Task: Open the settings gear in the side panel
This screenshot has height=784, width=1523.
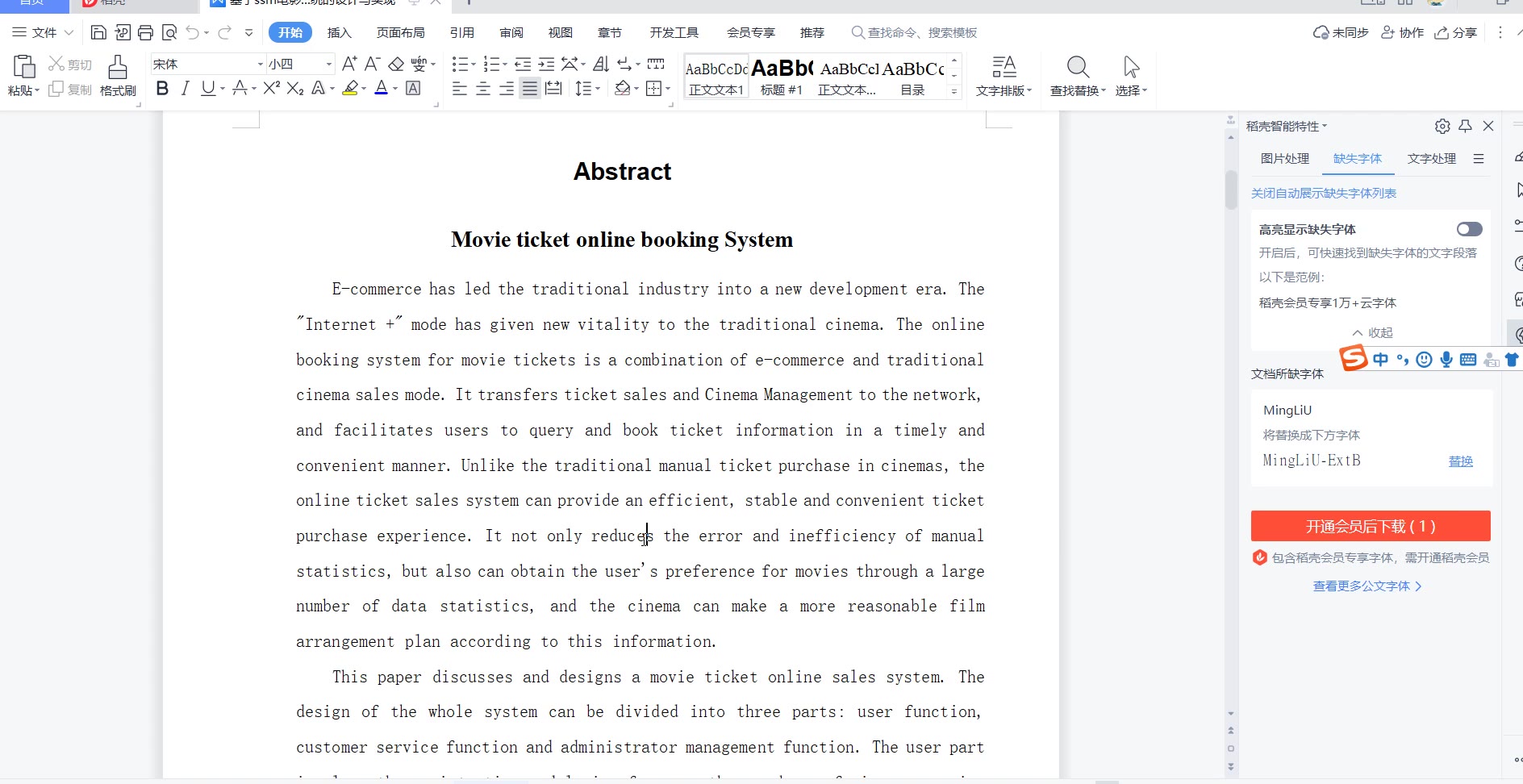Action: click(x=1442, y=126)
